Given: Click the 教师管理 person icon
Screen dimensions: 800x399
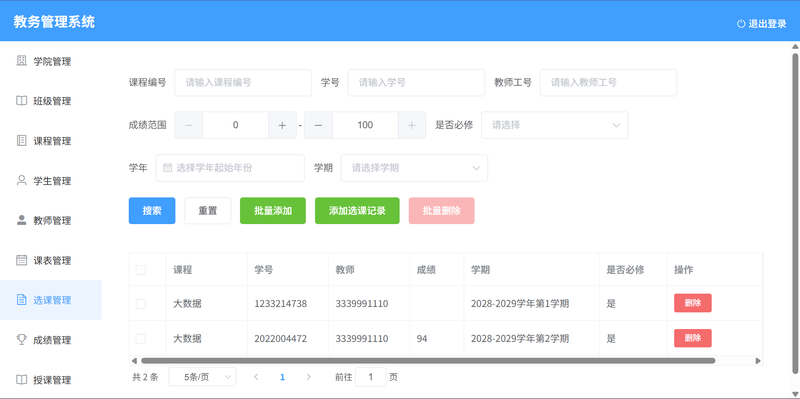Looking at the screenshot, I should (21, 220).
